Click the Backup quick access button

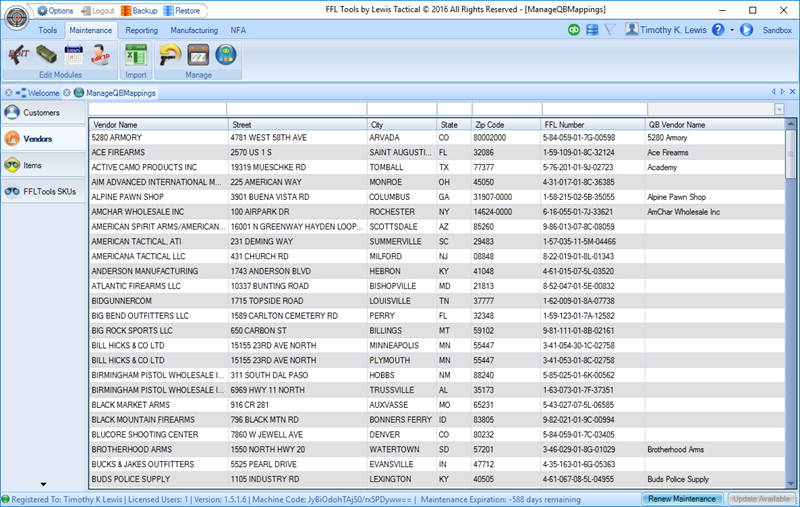pyautogui.click(x=139, y=11)
